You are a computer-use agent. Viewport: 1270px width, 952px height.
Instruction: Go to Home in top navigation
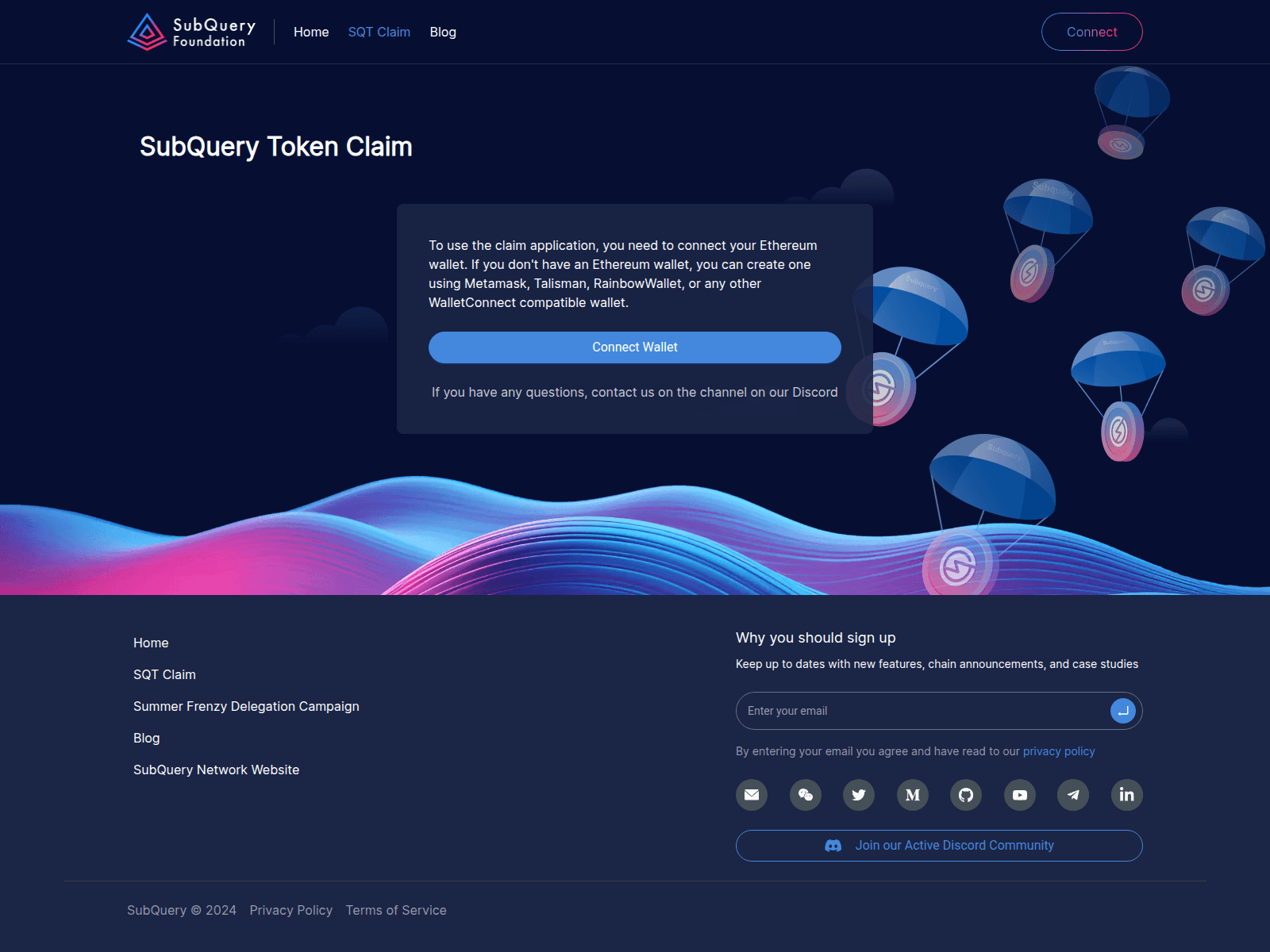tap(311, 32)
